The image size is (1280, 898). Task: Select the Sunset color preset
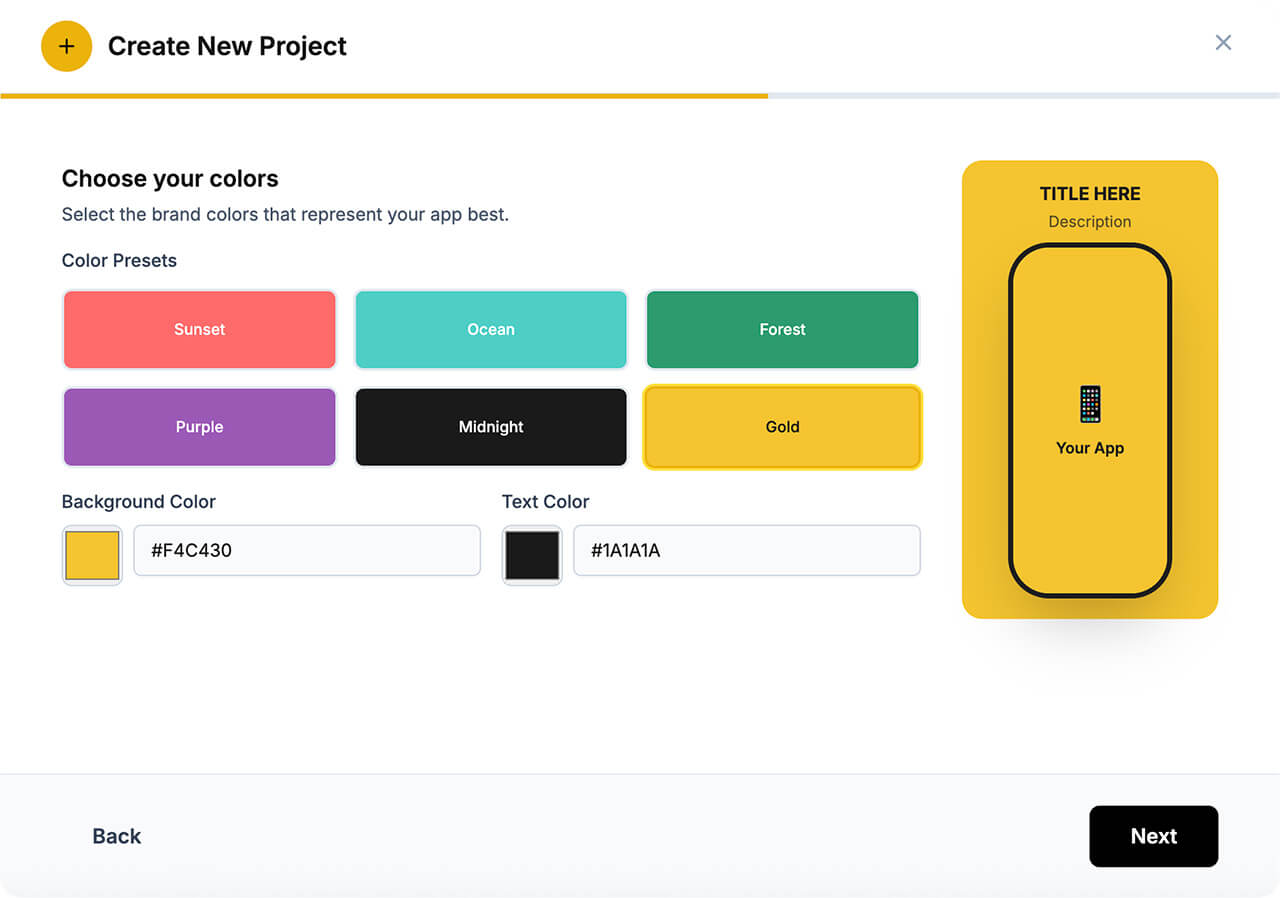click(200, 330)
